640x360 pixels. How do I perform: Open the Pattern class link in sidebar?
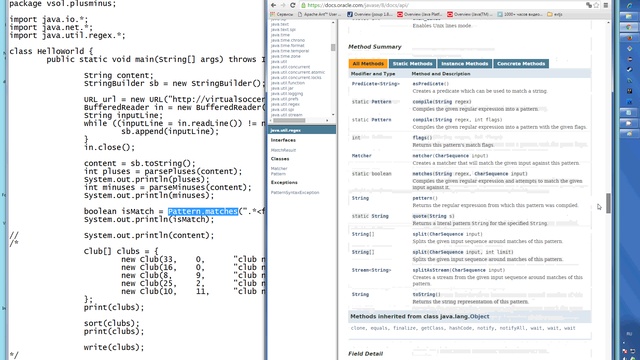point(278,174)
